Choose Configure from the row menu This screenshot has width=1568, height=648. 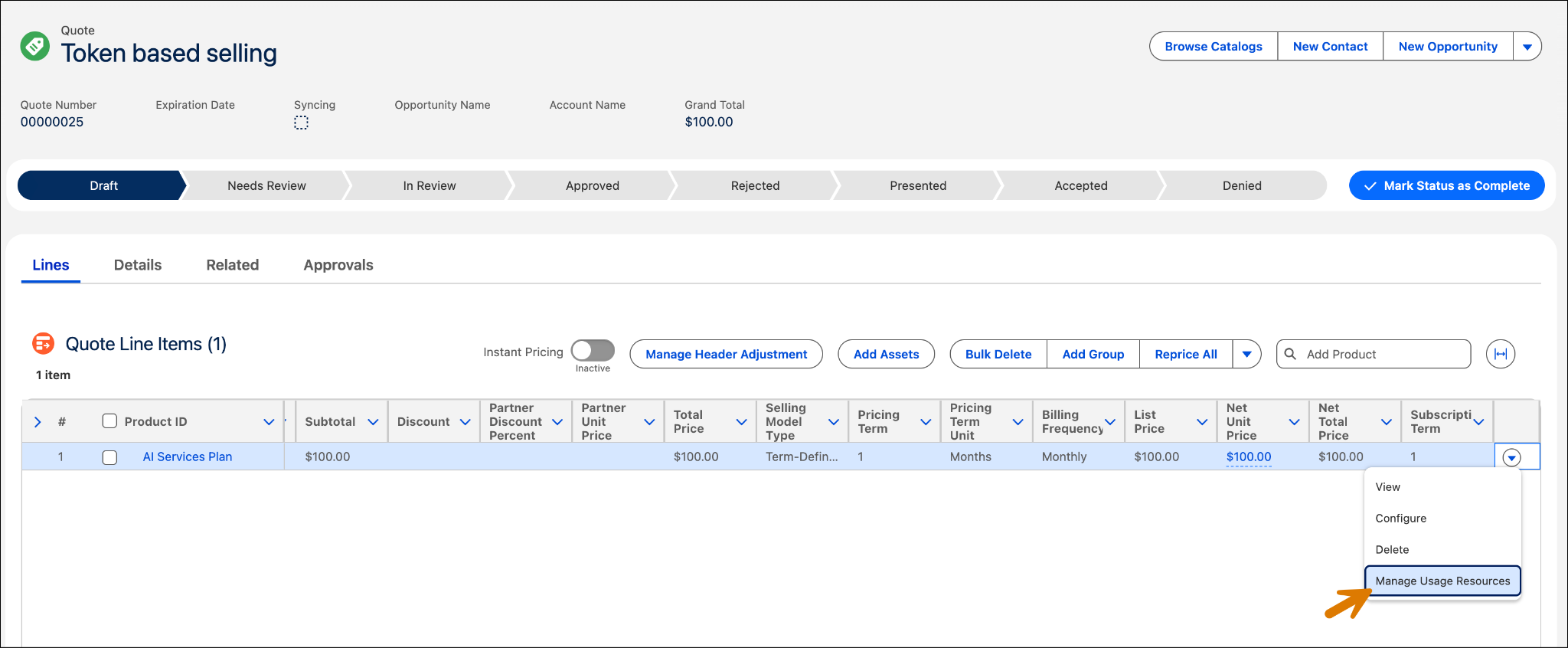click(1442, 519)
